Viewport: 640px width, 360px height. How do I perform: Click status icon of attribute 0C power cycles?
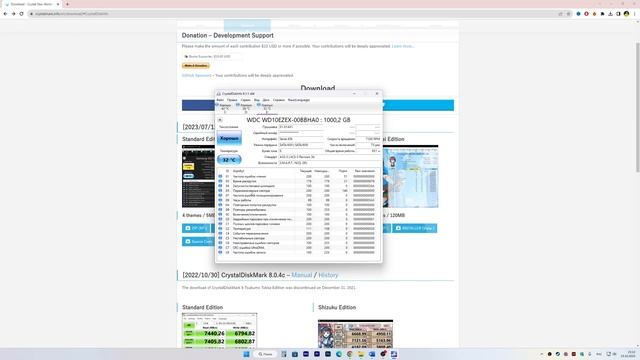220,214
